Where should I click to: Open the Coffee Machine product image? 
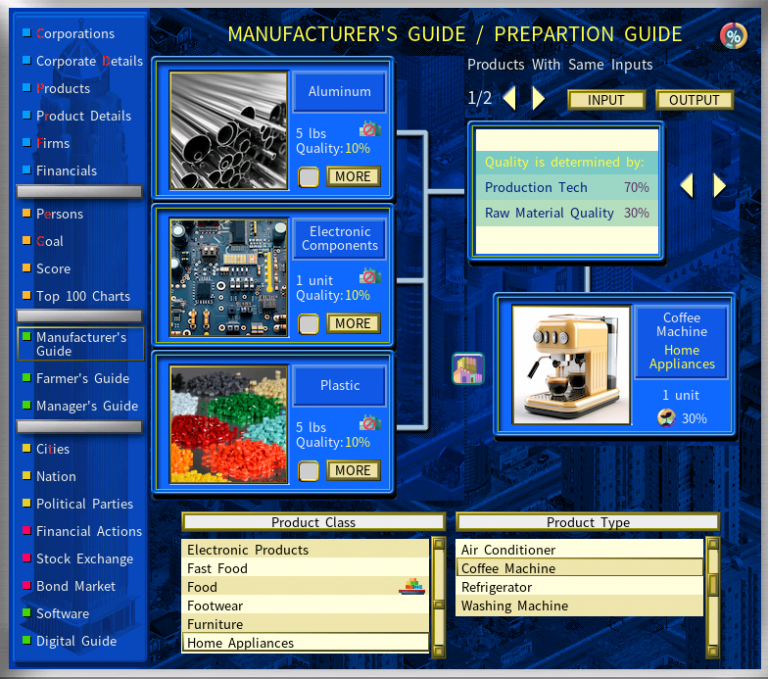[x=571, y=365]
